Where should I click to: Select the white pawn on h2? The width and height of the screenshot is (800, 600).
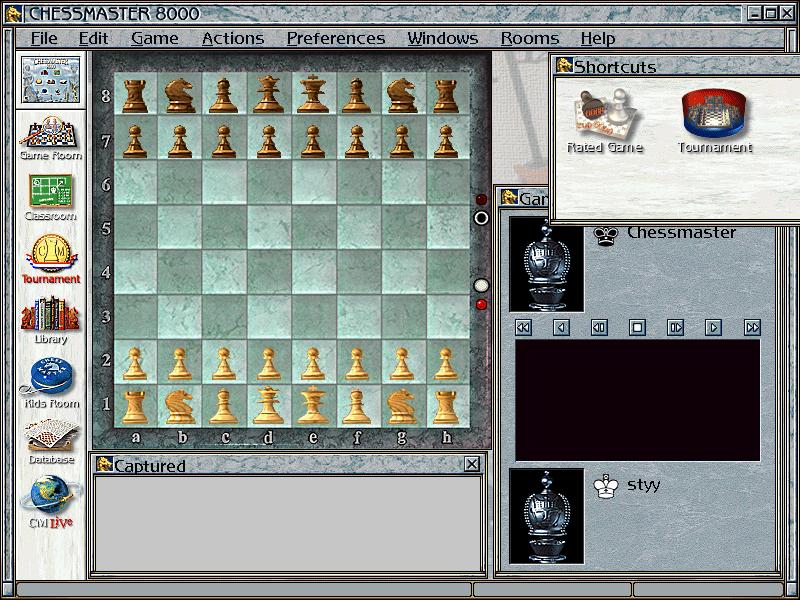446,362
